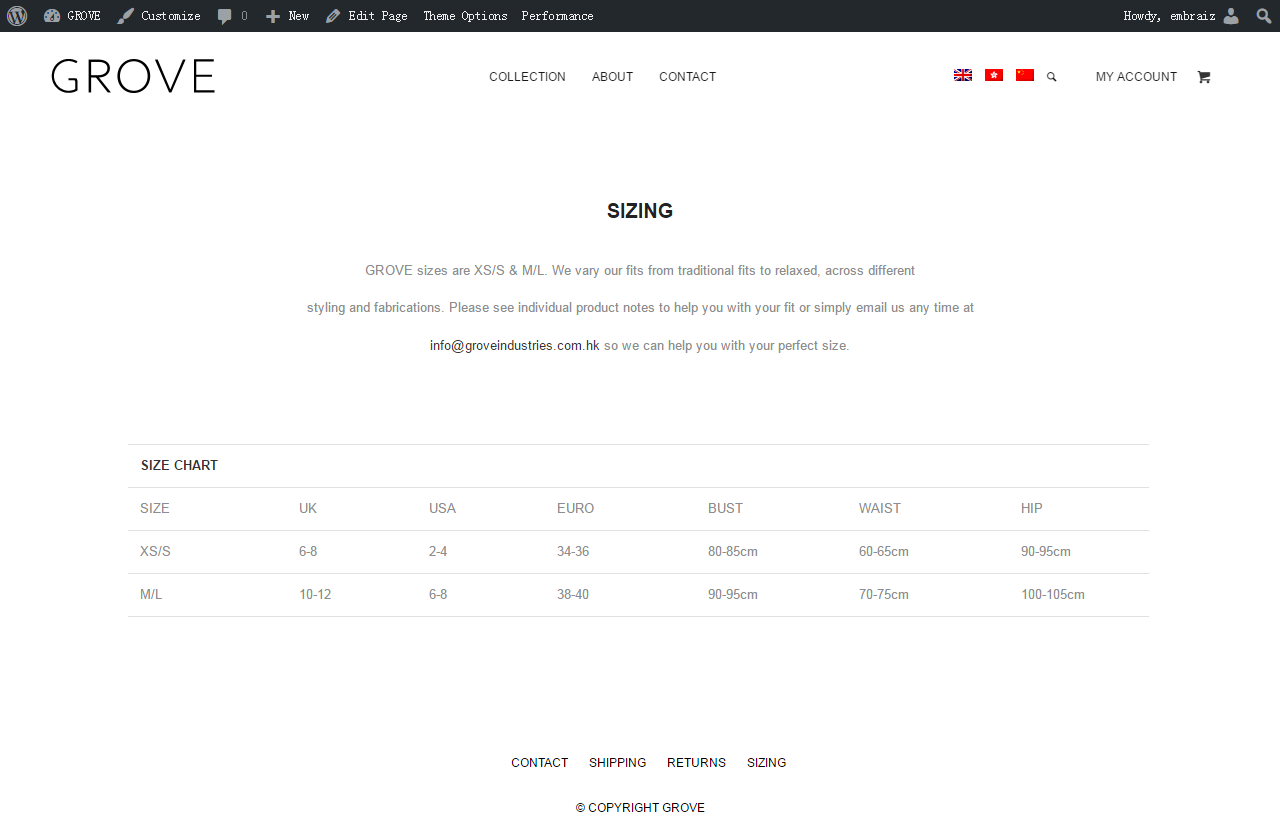1280x835 pixels.
Task: Open the Collection menu item
Action: 527,77
